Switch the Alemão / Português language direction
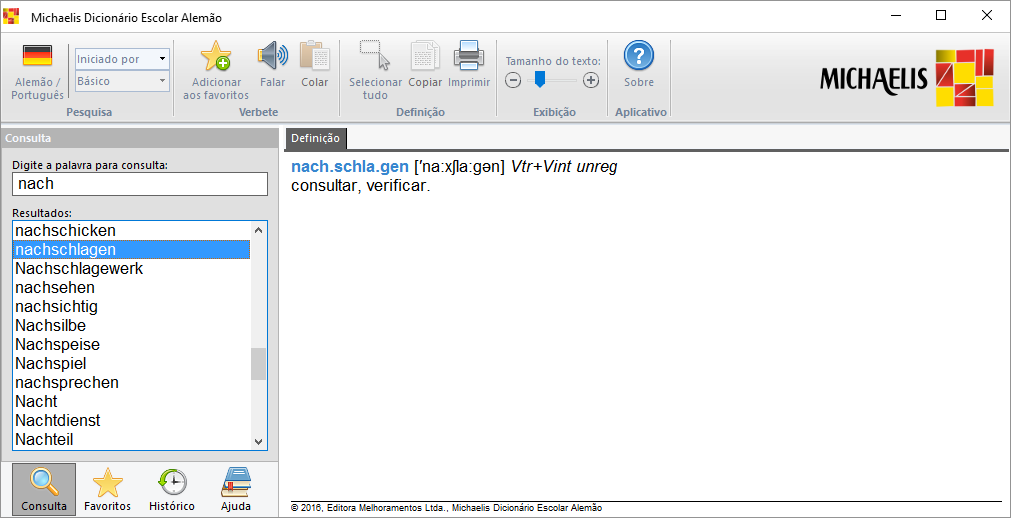This screenshot has width=1011, height=518. (x=37, y=72)
